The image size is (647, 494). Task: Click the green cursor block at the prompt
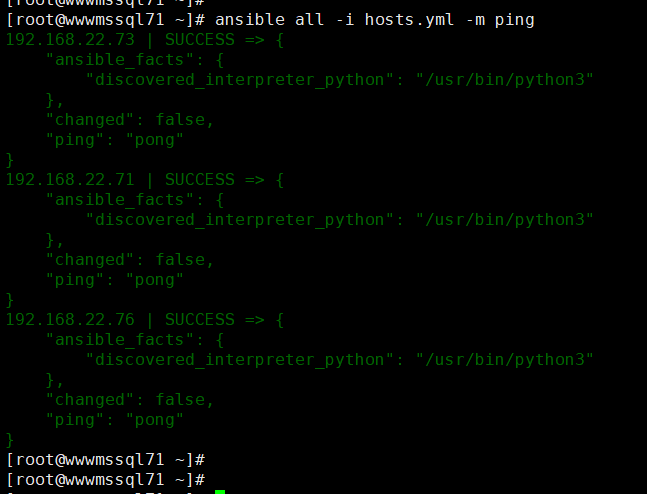tap(220, 490)
